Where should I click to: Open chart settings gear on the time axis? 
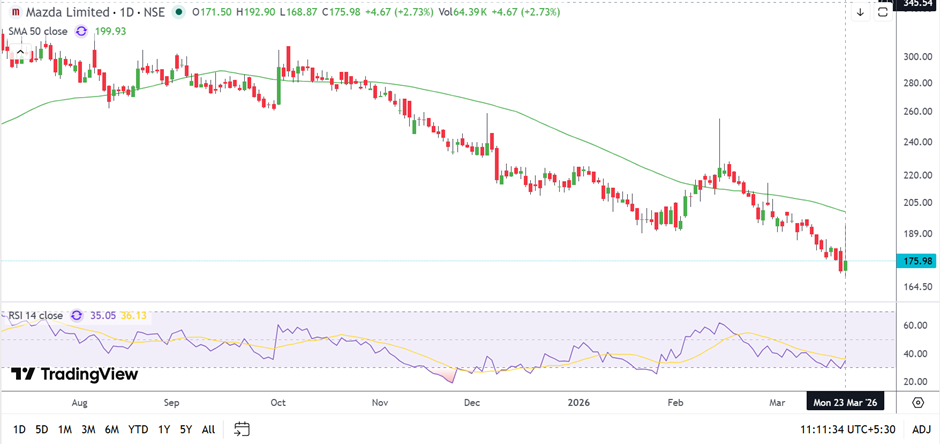point(918,402)
